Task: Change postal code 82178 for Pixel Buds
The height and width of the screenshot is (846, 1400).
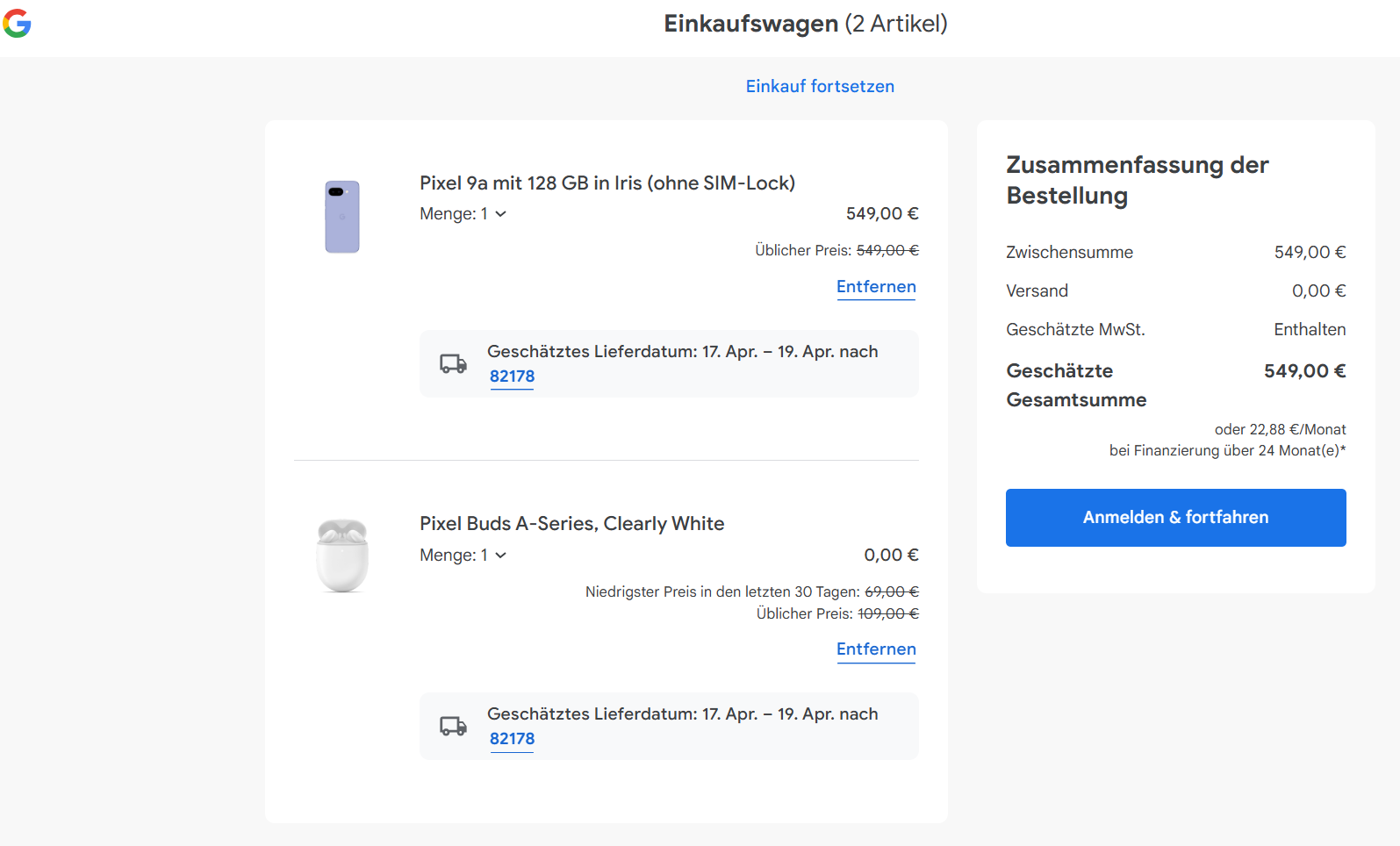Action: (x=512, y=739)
